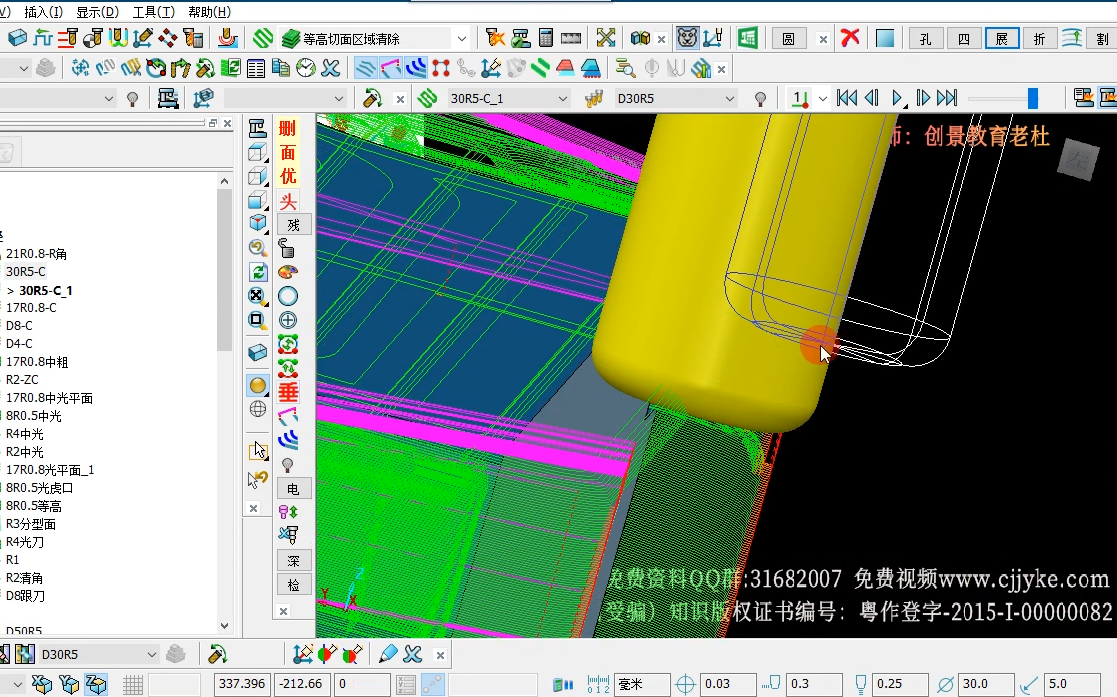Select the shaded sphere view icon

point(258,386)
